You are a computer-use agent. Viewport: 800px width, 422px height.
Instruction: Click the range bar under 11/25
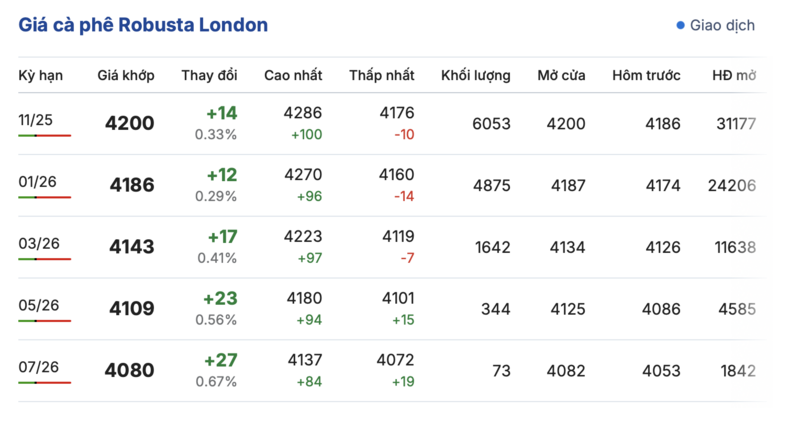click(44, 135)
